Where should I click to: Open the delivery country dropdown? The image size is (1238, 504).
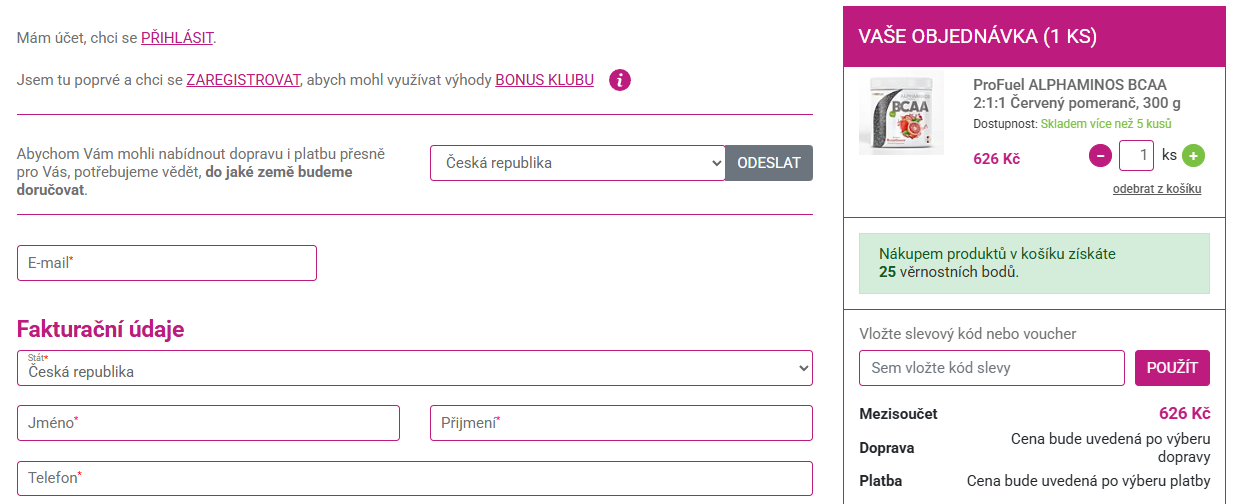point(577,163)
